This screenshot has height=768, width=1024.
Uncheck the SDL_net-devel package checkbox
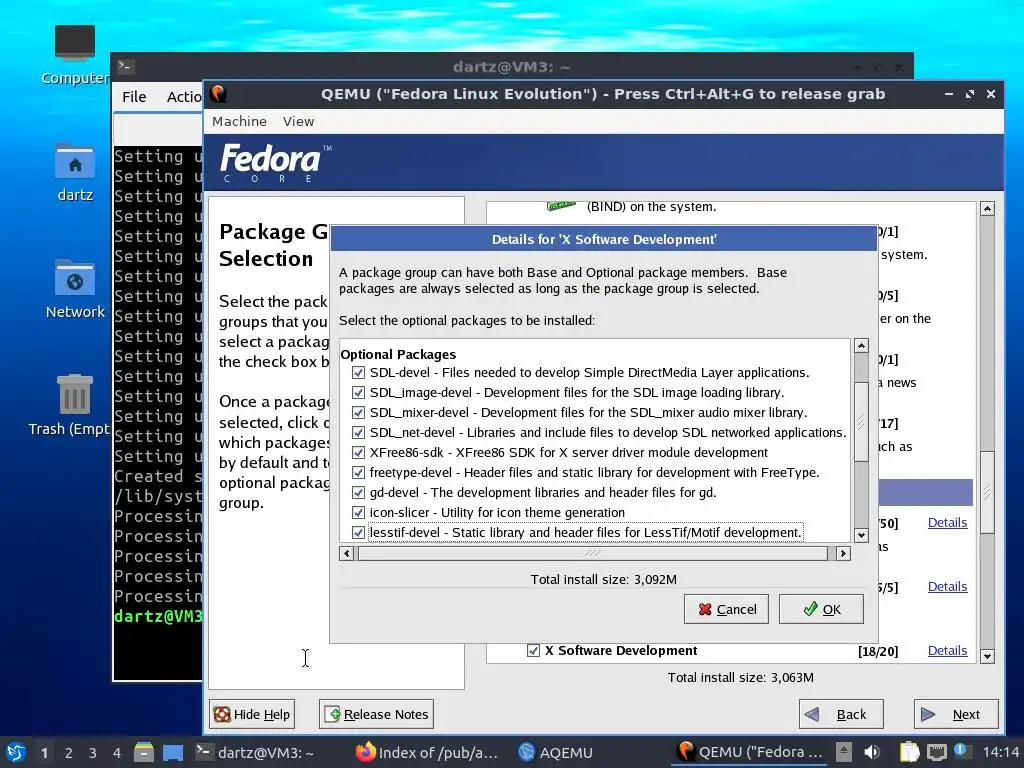tap(358, 433)
